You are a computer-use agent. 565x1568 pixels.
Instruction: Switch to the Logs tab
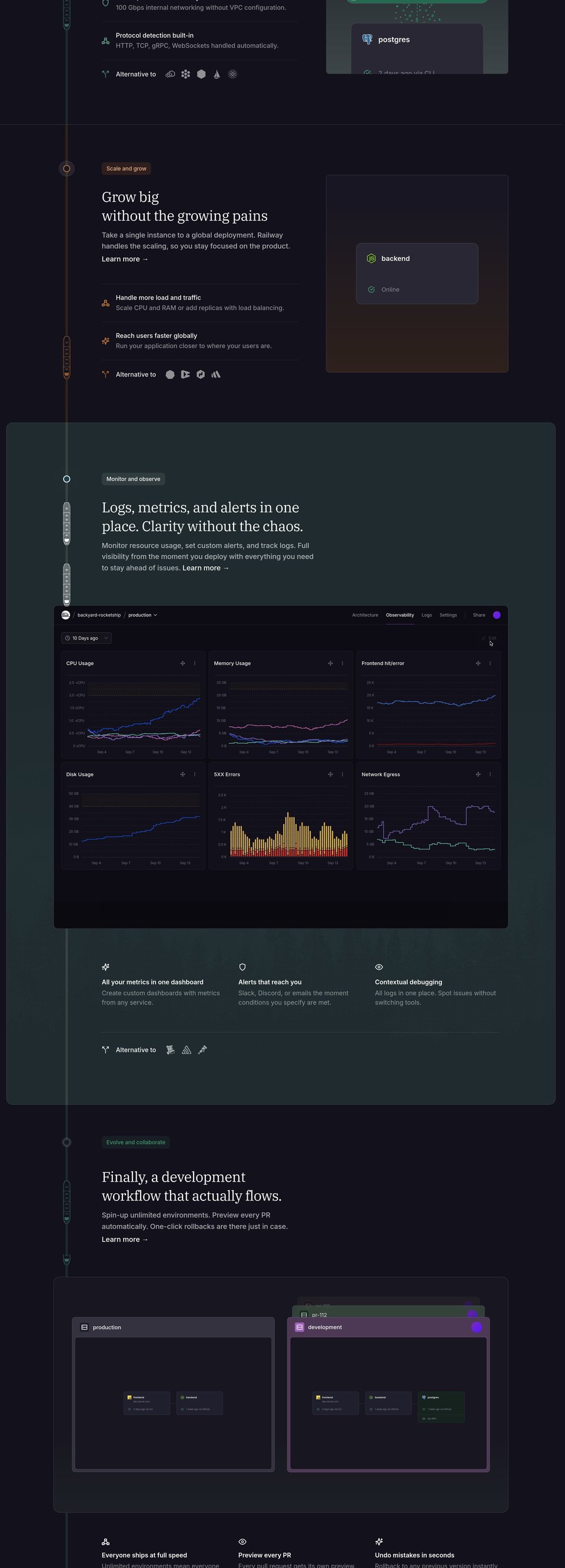coord(427,615)
